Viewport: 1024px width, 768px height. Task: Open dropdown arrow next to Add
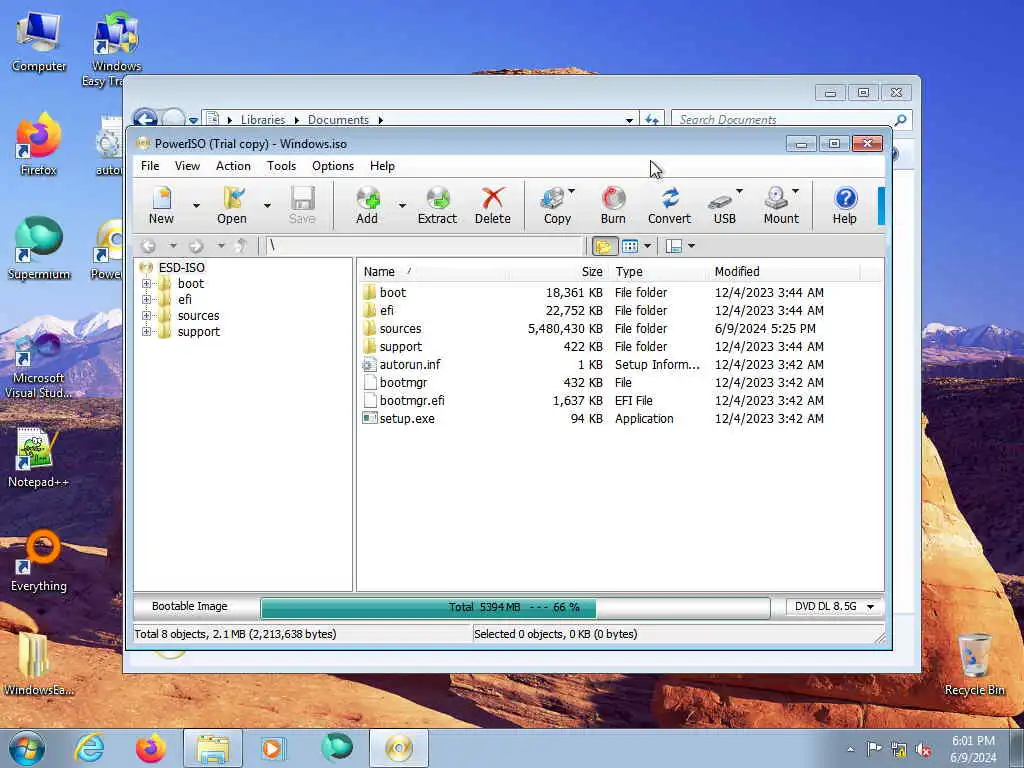click(402, 206)
